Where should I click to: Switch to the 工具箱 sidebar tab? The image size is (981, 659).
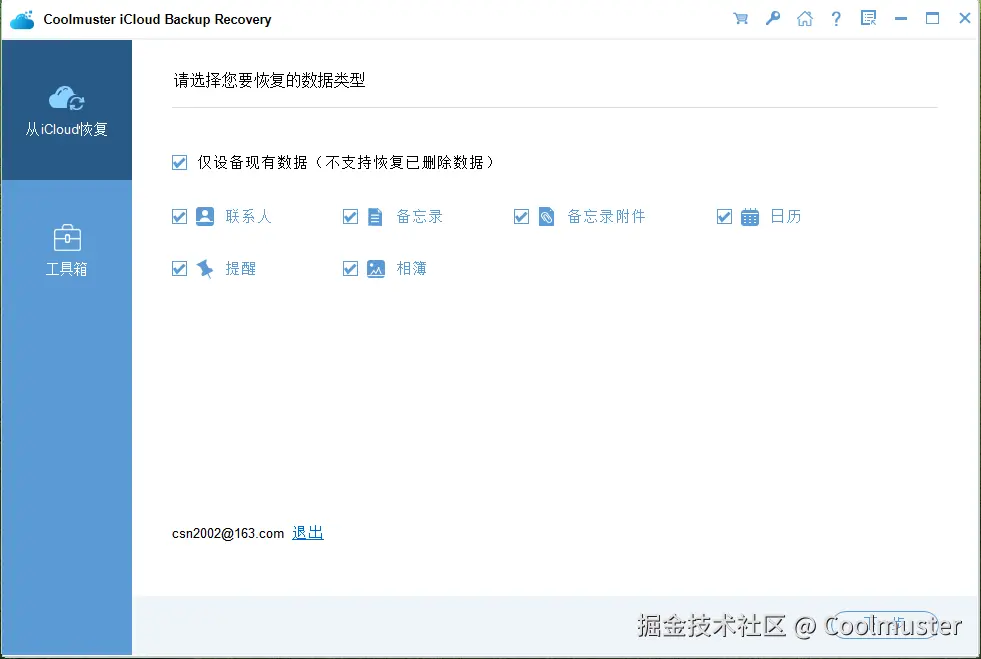66,248
